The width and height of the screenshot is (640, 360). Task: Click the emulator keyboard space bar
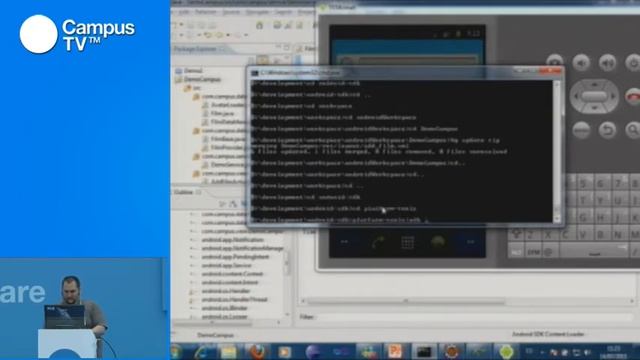(594, 251)
